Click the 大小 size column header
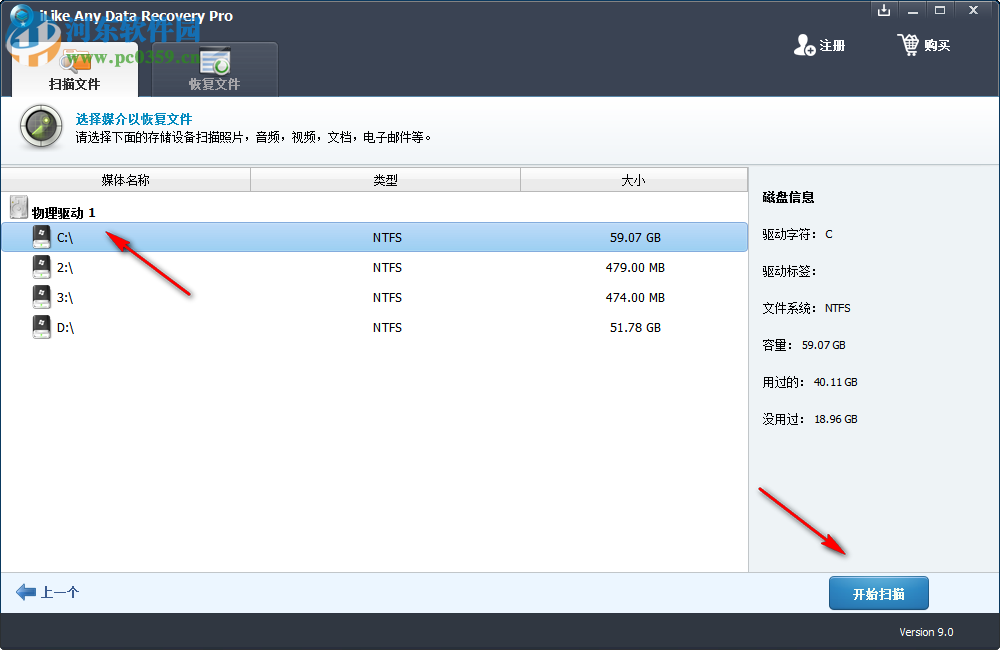The width and height of the screenshot is (1000, 650). point(634,180)
